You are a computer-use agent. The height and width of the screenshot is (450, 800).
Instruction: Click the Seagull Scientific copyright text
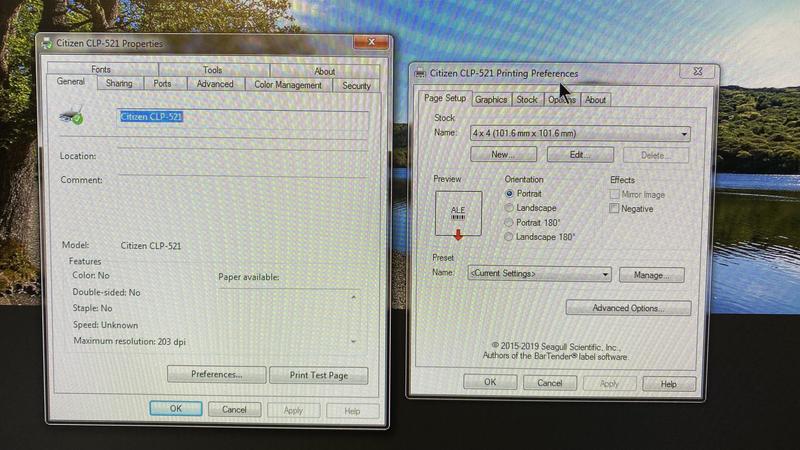pos(556,352)
